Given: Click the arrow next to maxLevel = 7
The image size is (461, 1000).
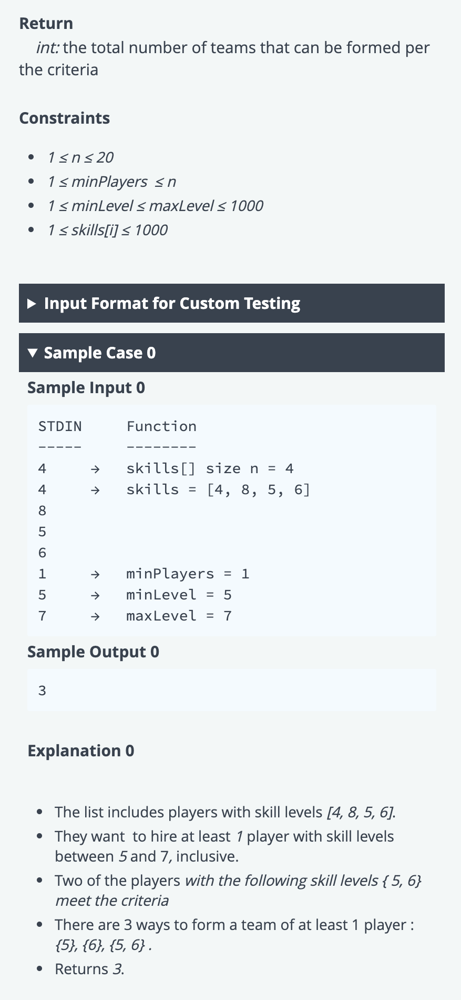Looking at the screenshot, I should pos(94,616).
